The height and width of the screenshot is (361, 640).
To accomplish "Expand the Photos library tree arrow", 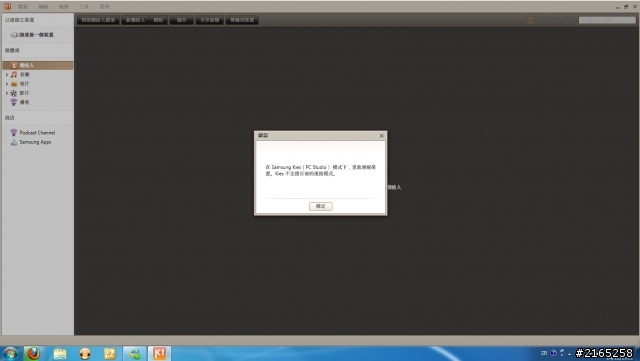I will 7,84.
